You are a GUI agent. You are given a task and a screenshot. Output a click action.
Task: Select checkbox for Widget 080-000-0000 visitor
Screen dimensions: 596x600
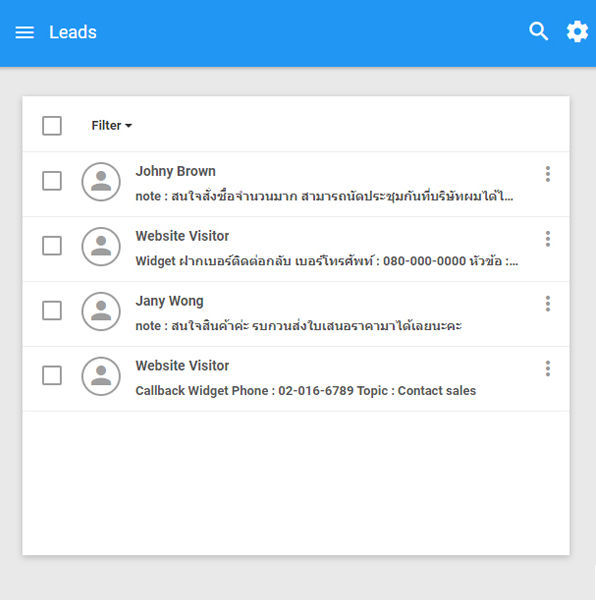click(x=52, y=245)
